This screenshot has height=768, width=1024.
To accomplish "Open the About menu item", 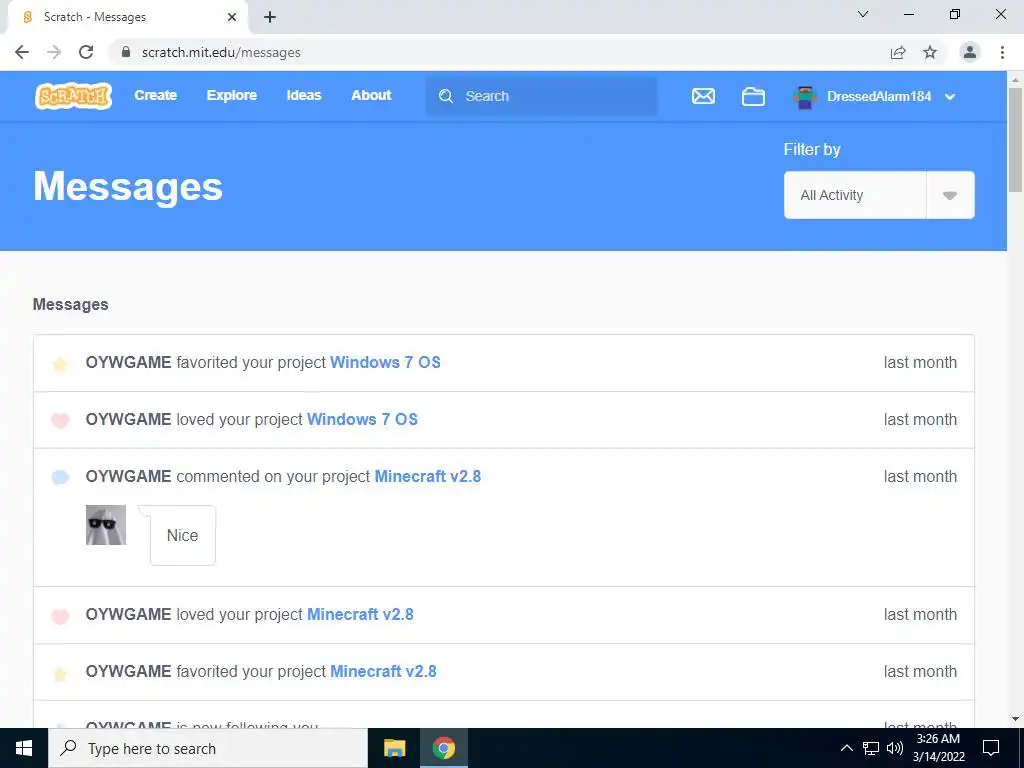I will pyautogui.click(x=371, y=95).
